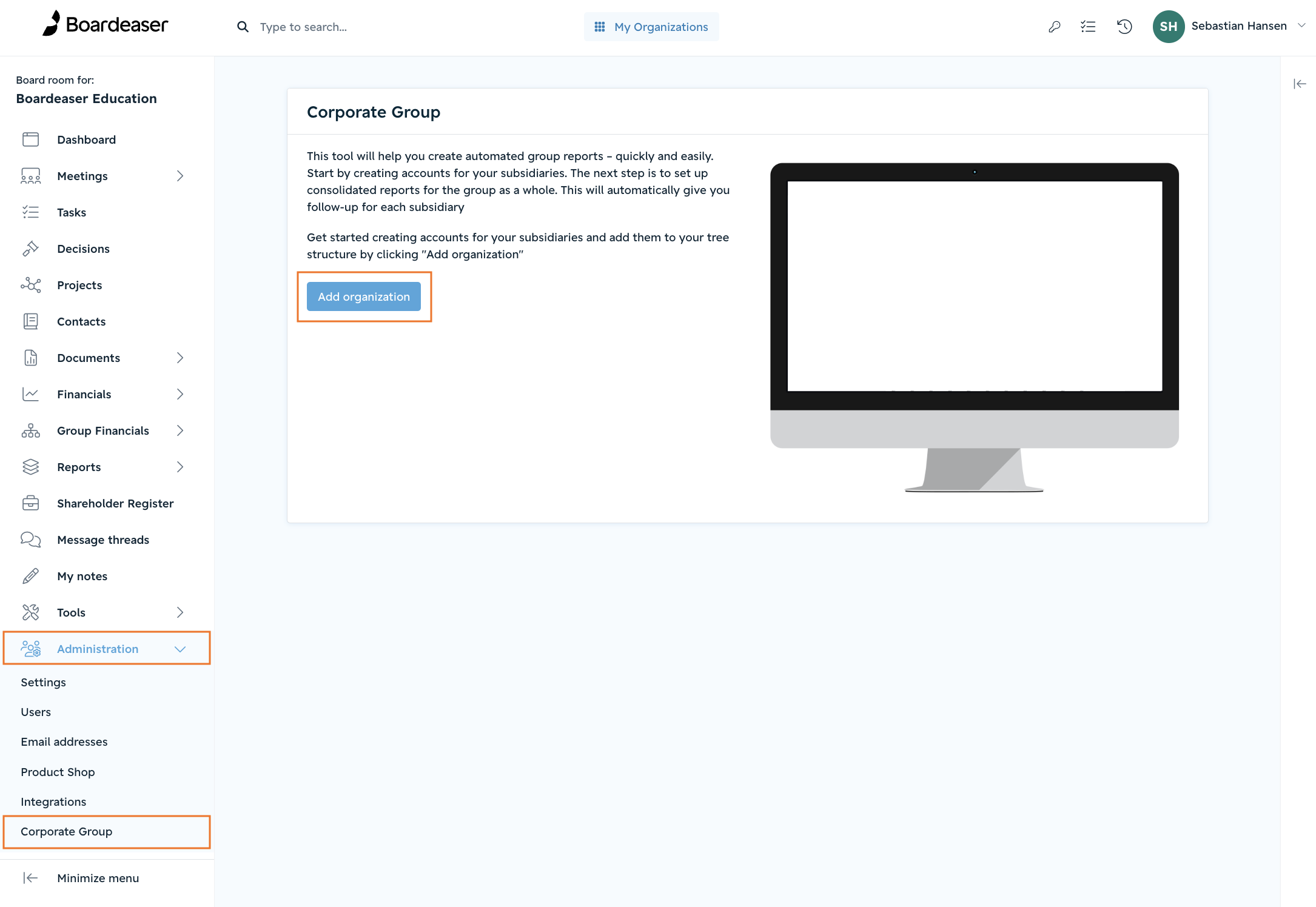Click the Boardeaser Education organization name
This screenshot has width=1316, height=907.
coord(86,98)
